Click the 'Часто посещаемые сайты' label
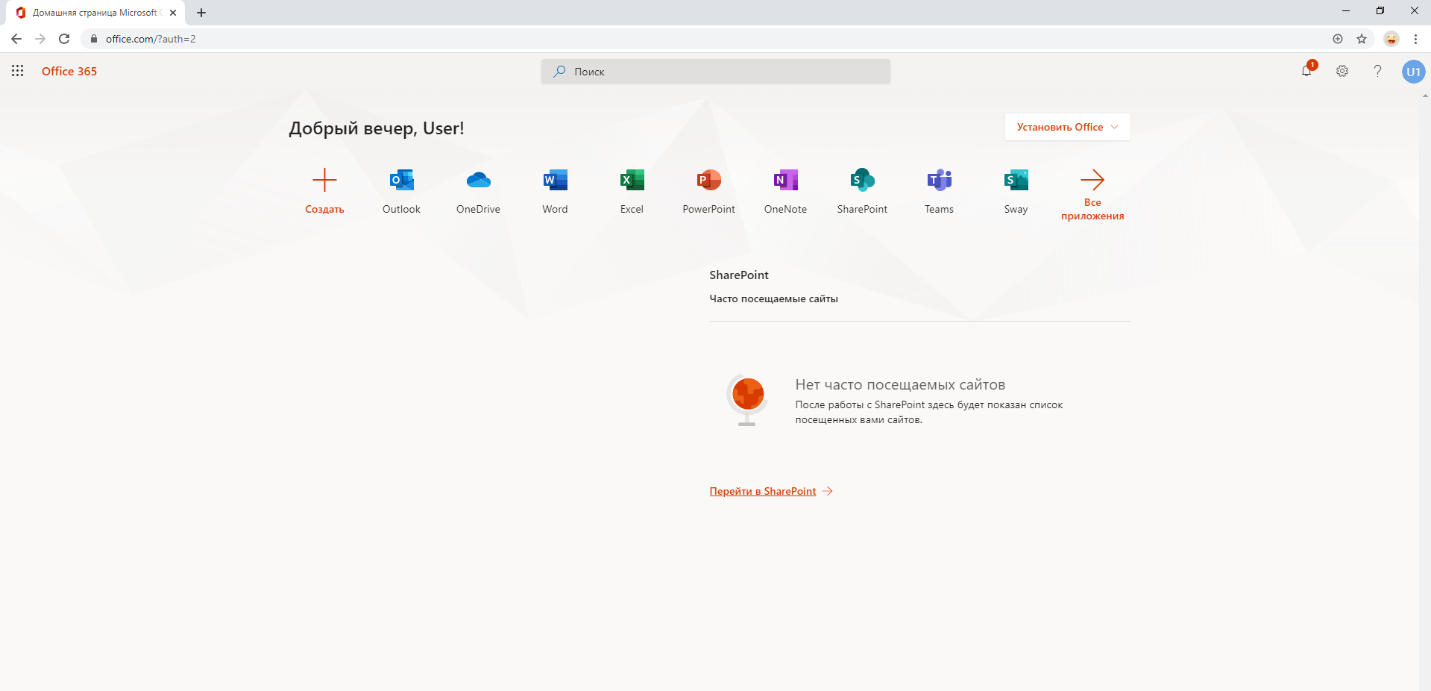Viewport: 1431px width, 691px height. pyautogui.click(x=773, y=298)
